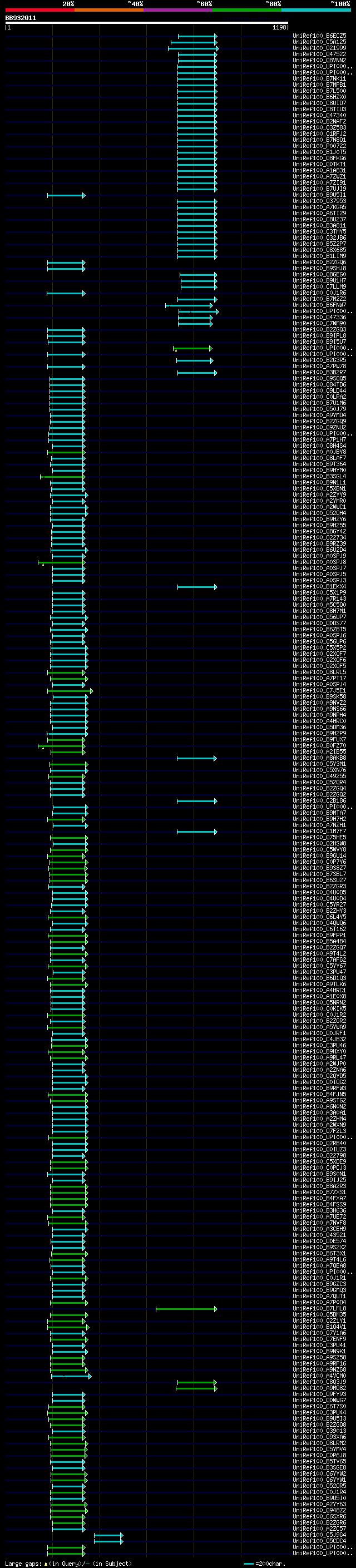Select hit label UniRef100_B7N8Q1
This screenshot has width=356, height=1568.
click(319, 140)
